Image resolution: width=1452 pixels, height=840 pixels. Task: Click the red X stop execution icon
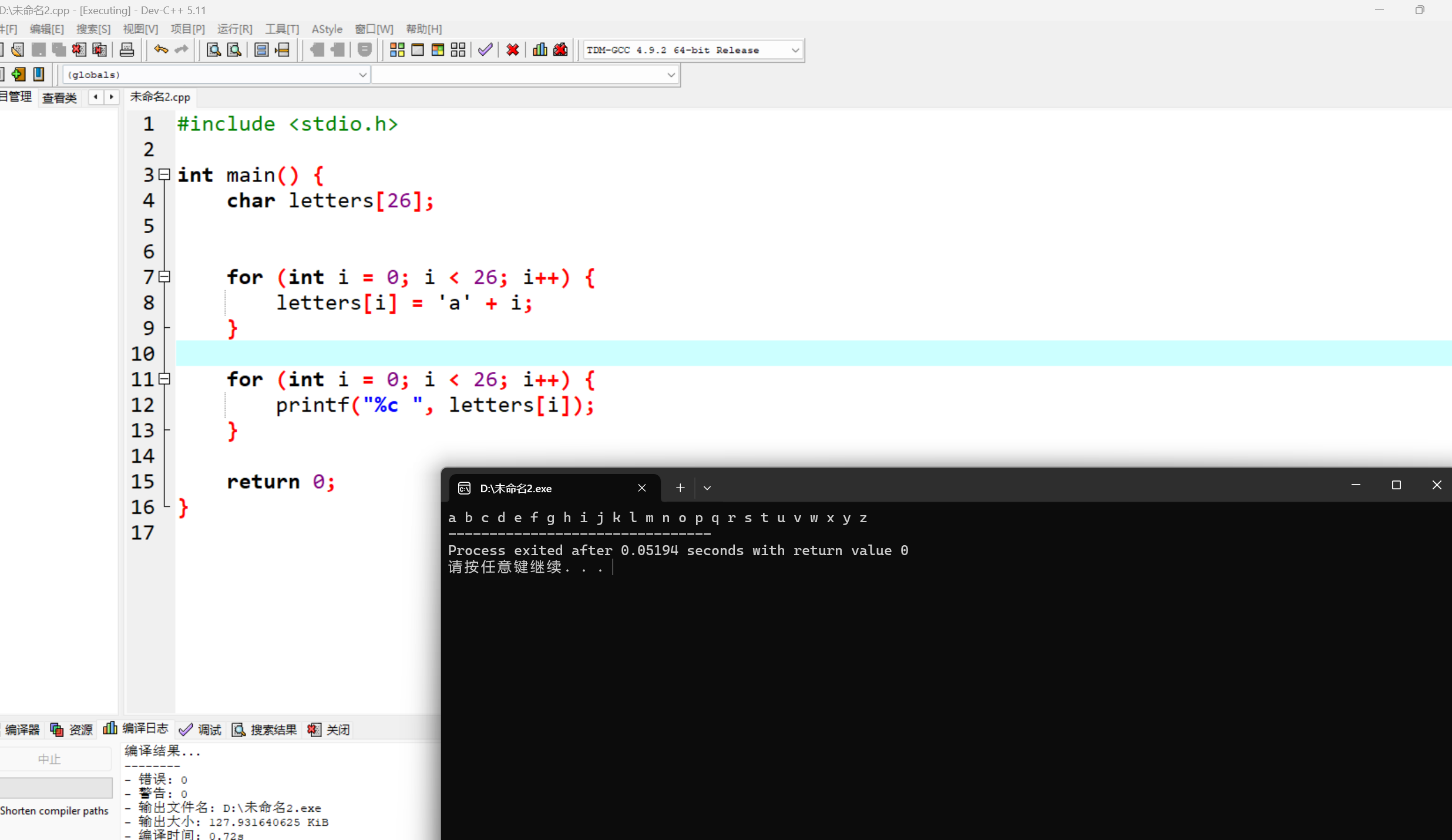tap(513, 50)
